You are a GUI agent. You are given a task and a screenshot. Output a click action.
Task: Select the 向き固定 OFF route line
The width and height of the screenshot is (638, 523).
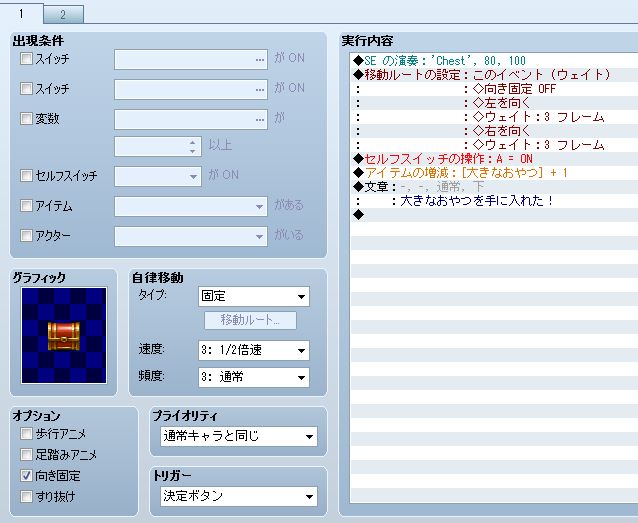pos(494,89)
